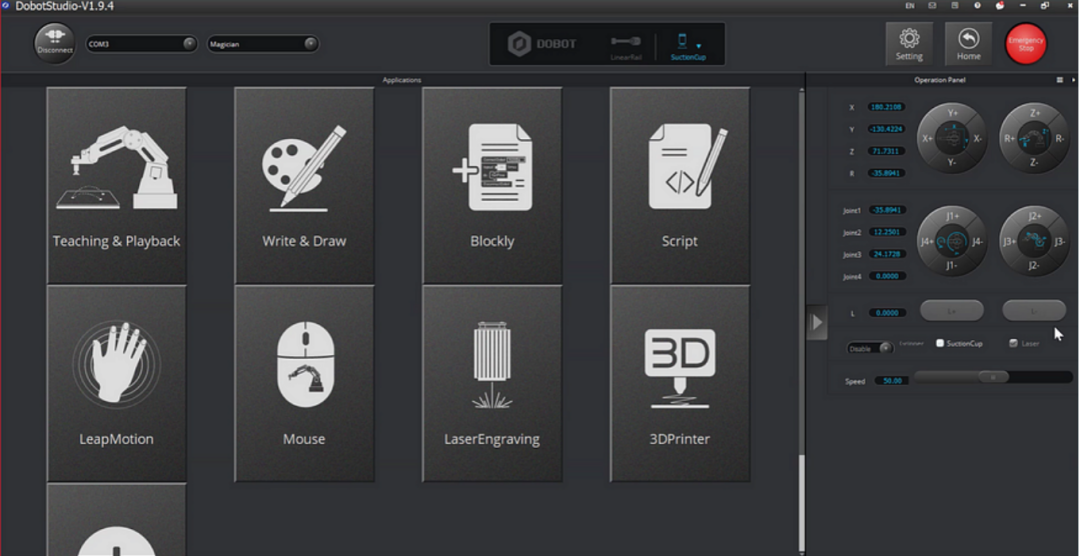Switch language with the EN icon
This screenshot has width=1080, height=556.
click(909, 6)
